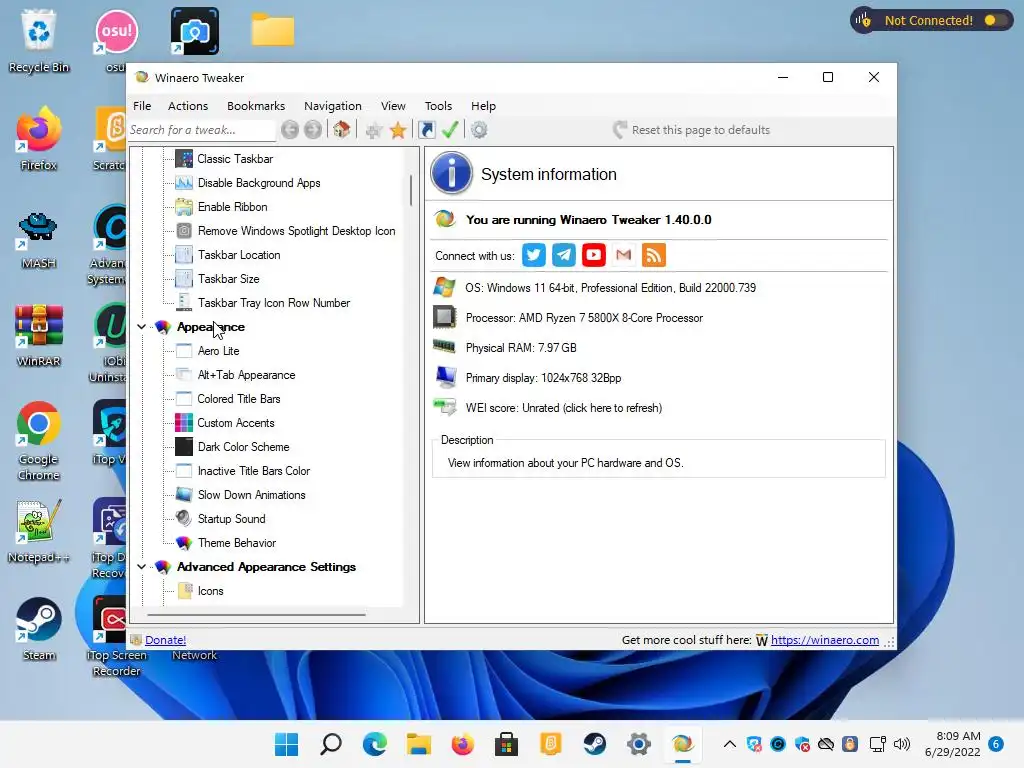Toggle the Not Connected switch
The image size is (1024, 768).
pos(995,20)
